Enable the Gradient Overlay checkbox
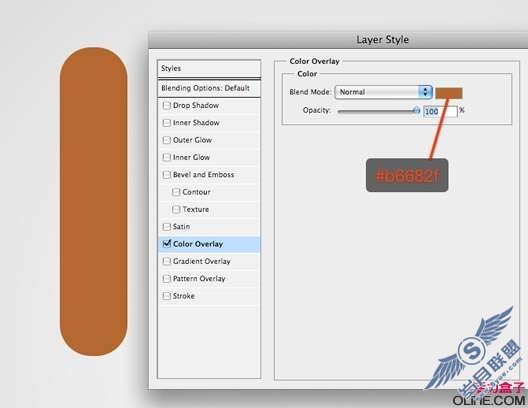 (x=167, y=261)
